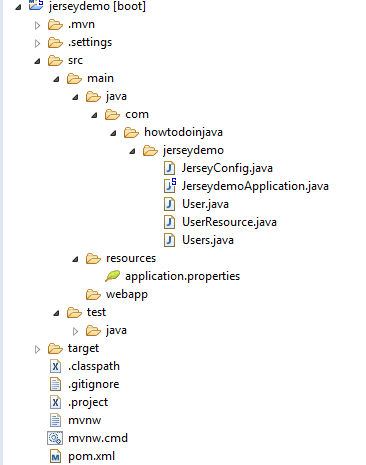Click the .classpath XML file icon

55,366
